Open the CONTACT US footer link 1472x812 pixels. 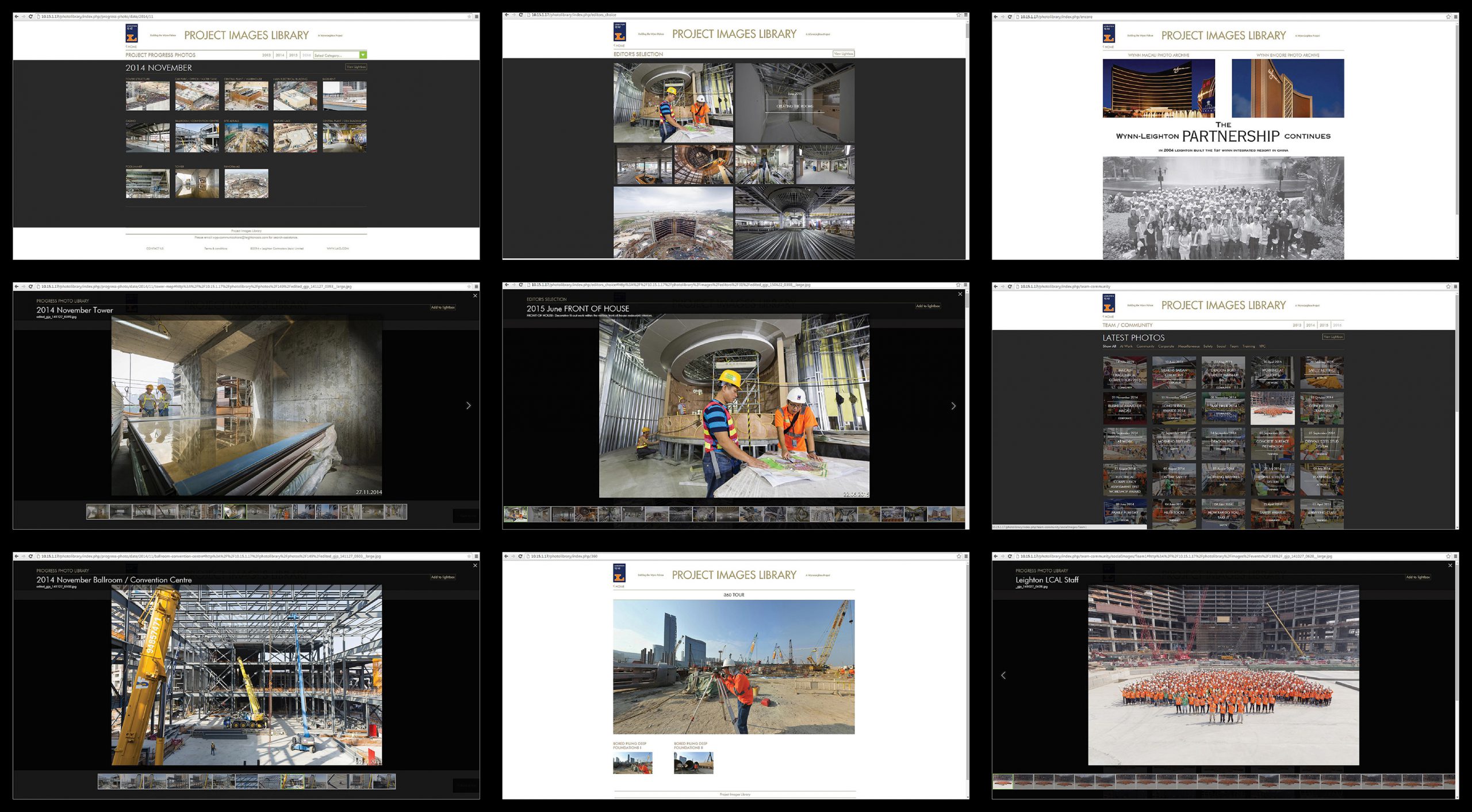click(155, 249)
